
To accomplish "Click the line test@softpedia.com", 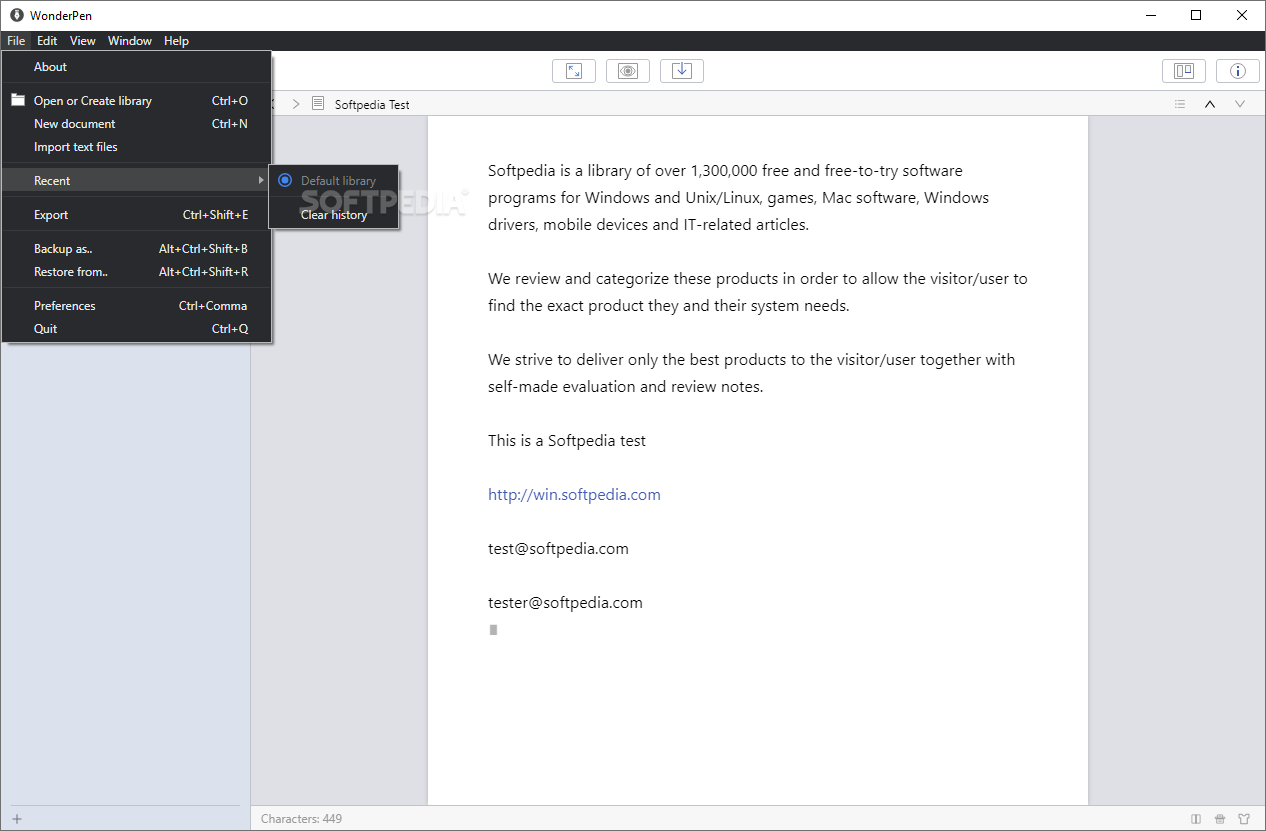I will [558, 549].
